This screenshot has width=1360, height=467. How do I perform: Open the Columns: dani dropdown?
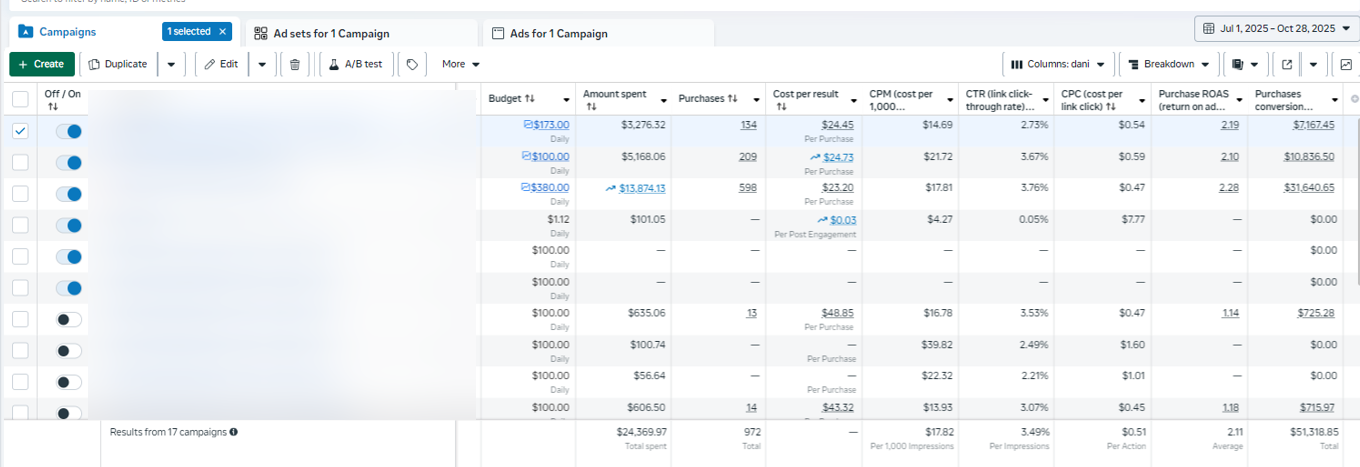[1057, 64]
